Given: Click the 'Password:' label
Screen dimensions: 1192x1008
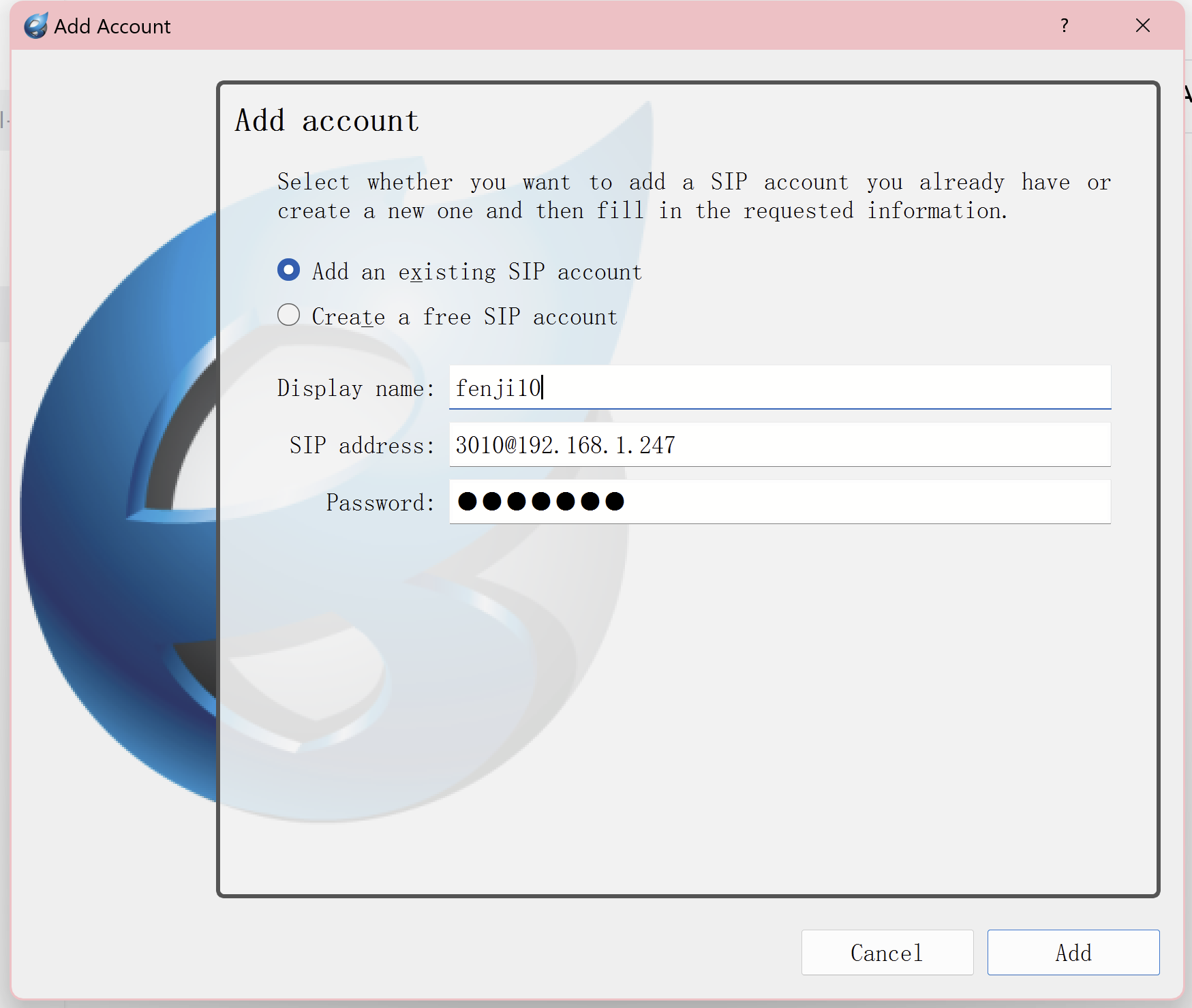Looking at the screenshot, I should (x=380, y=502).
